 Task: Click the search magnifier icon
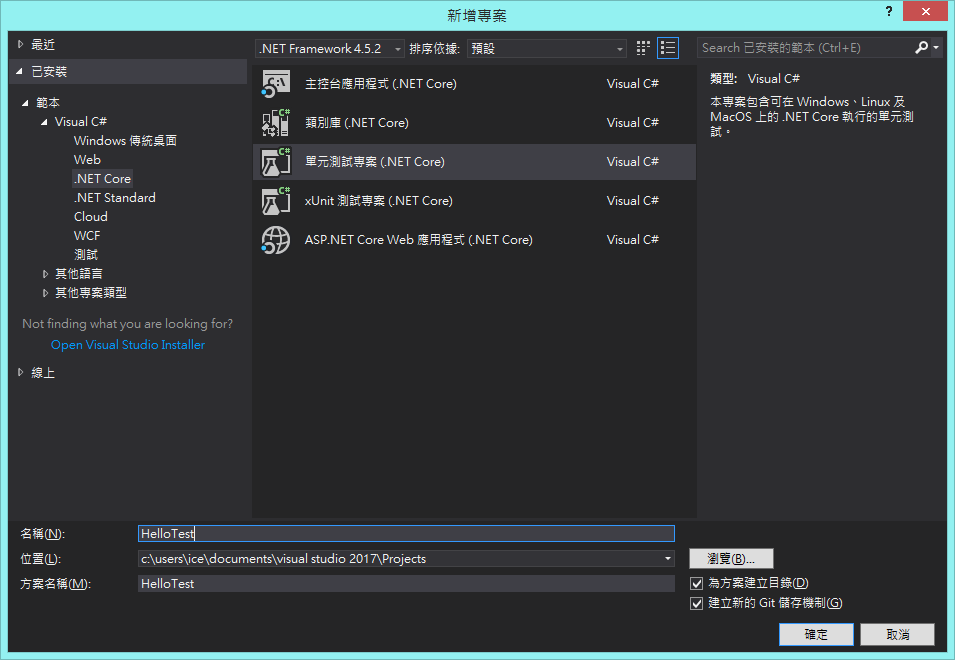pos(922,47)
